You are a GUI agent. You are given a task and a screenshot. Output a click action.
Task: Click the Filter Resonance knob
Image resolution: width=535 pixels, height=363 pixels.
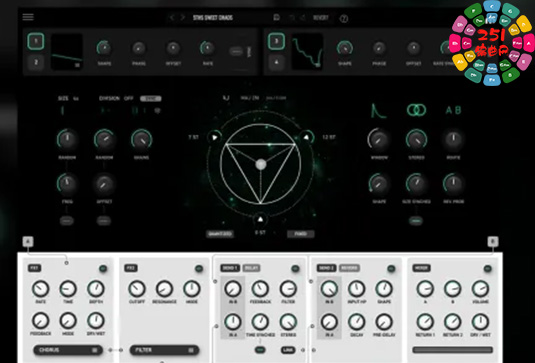point(164,289)
